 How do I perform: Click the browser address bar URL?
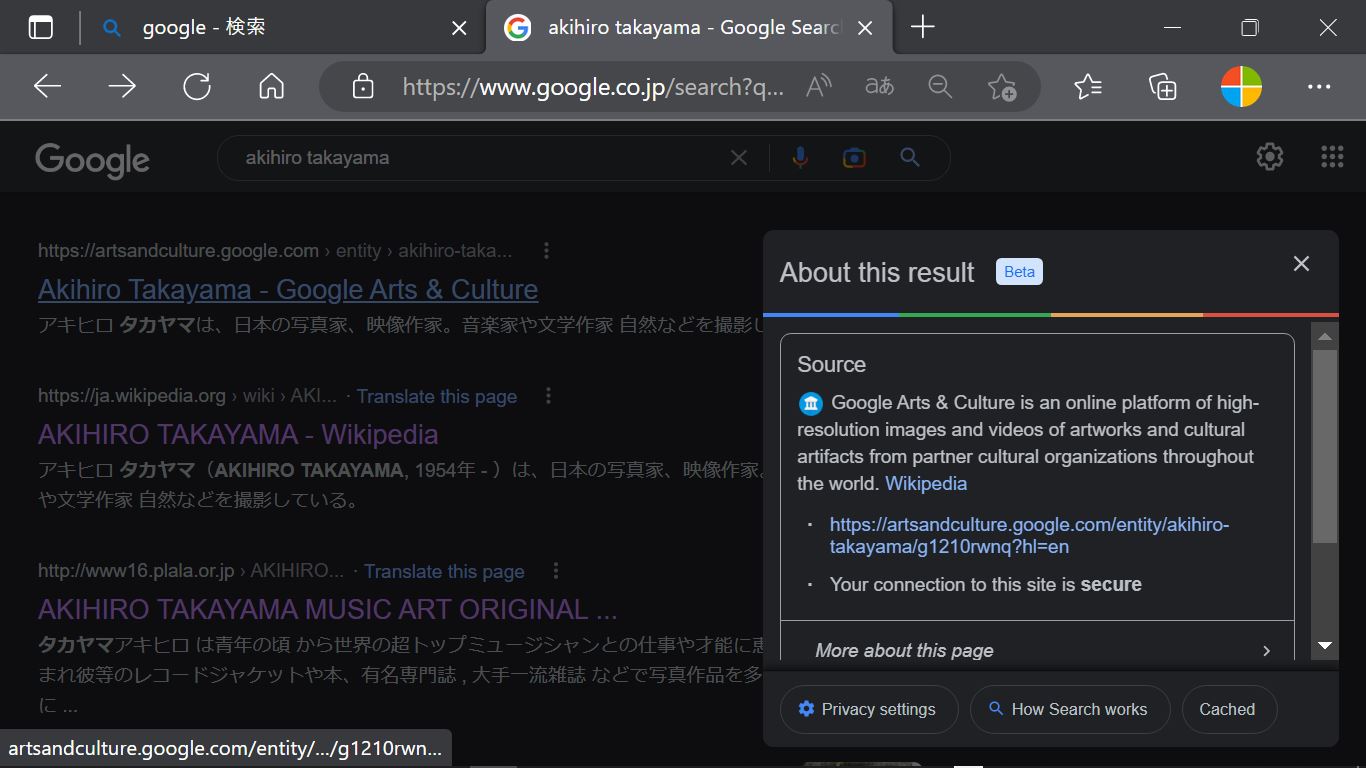point(593,87)
